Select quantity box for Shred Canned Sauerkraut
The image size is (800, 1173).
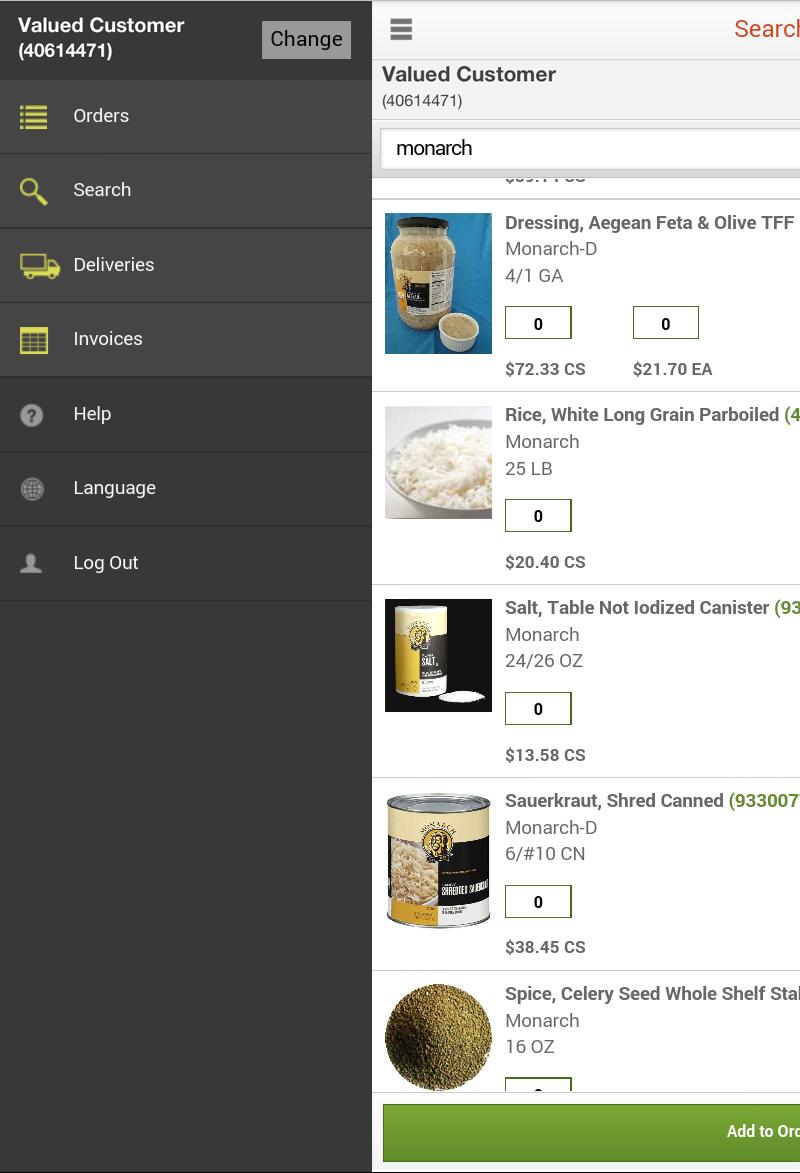(538, 902)
